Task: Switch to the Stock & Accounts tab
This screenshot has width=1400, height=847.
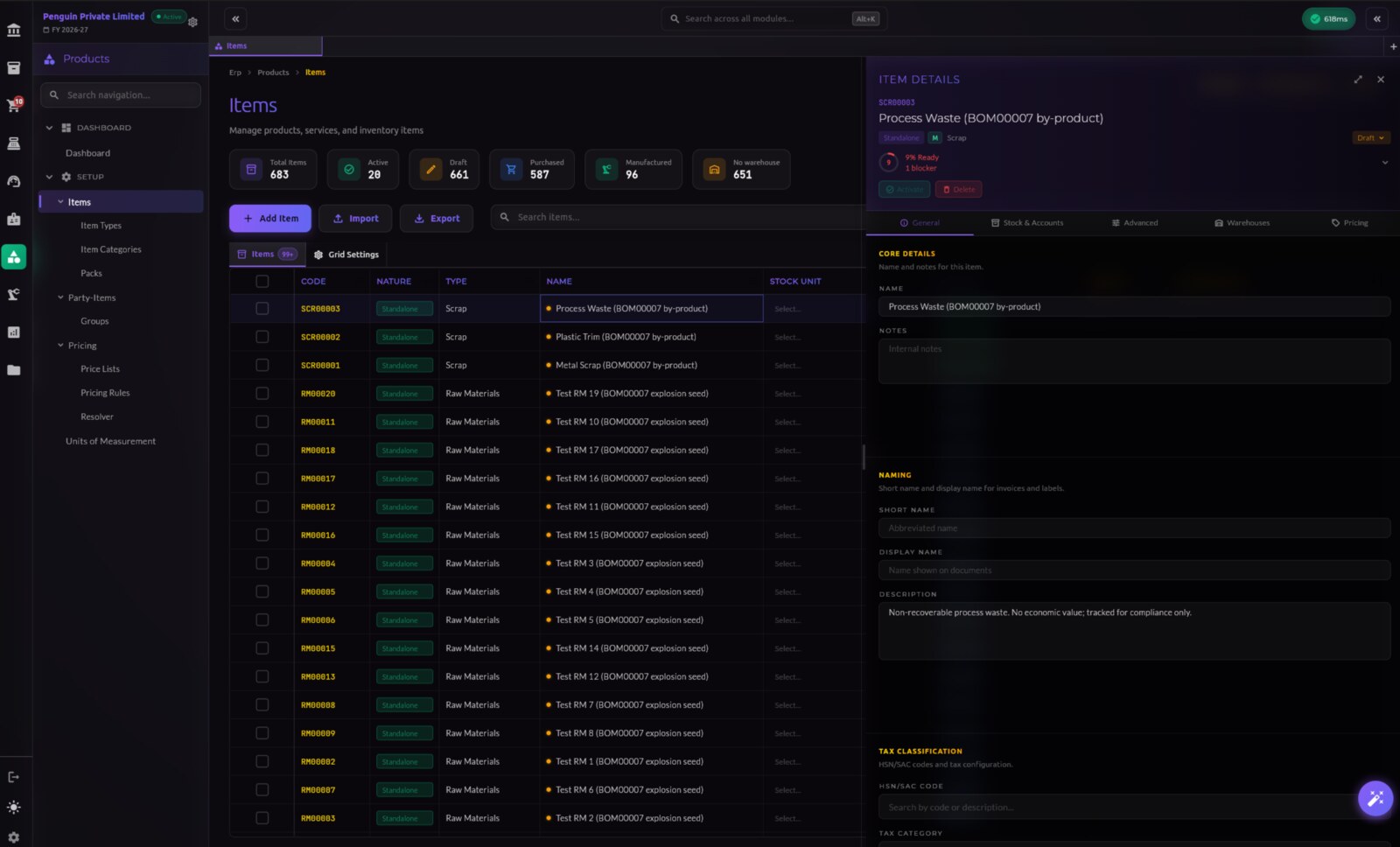Action: point(1027,223)
